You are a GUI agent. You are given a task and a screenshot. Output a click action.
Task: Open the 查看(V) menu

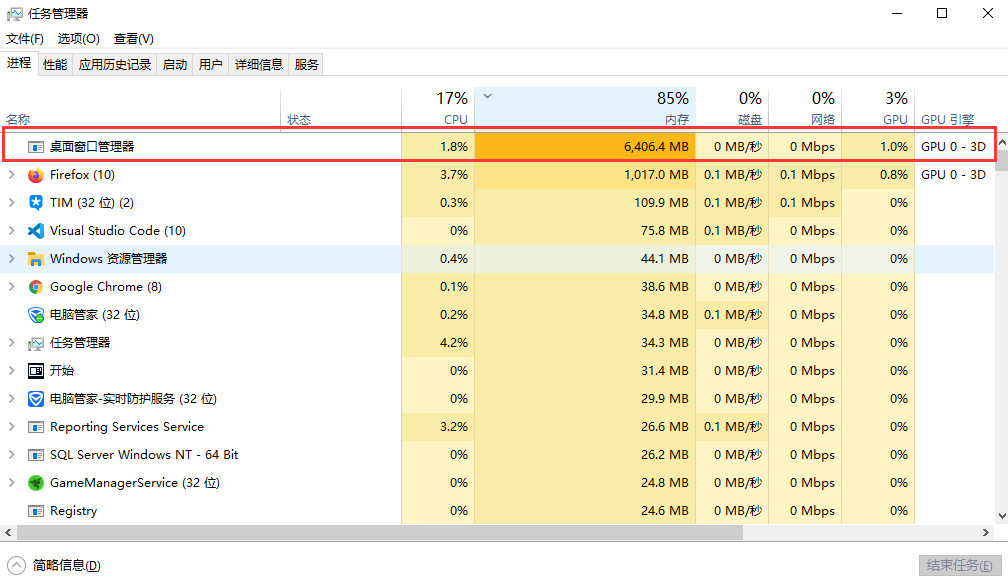click(133, 39)
